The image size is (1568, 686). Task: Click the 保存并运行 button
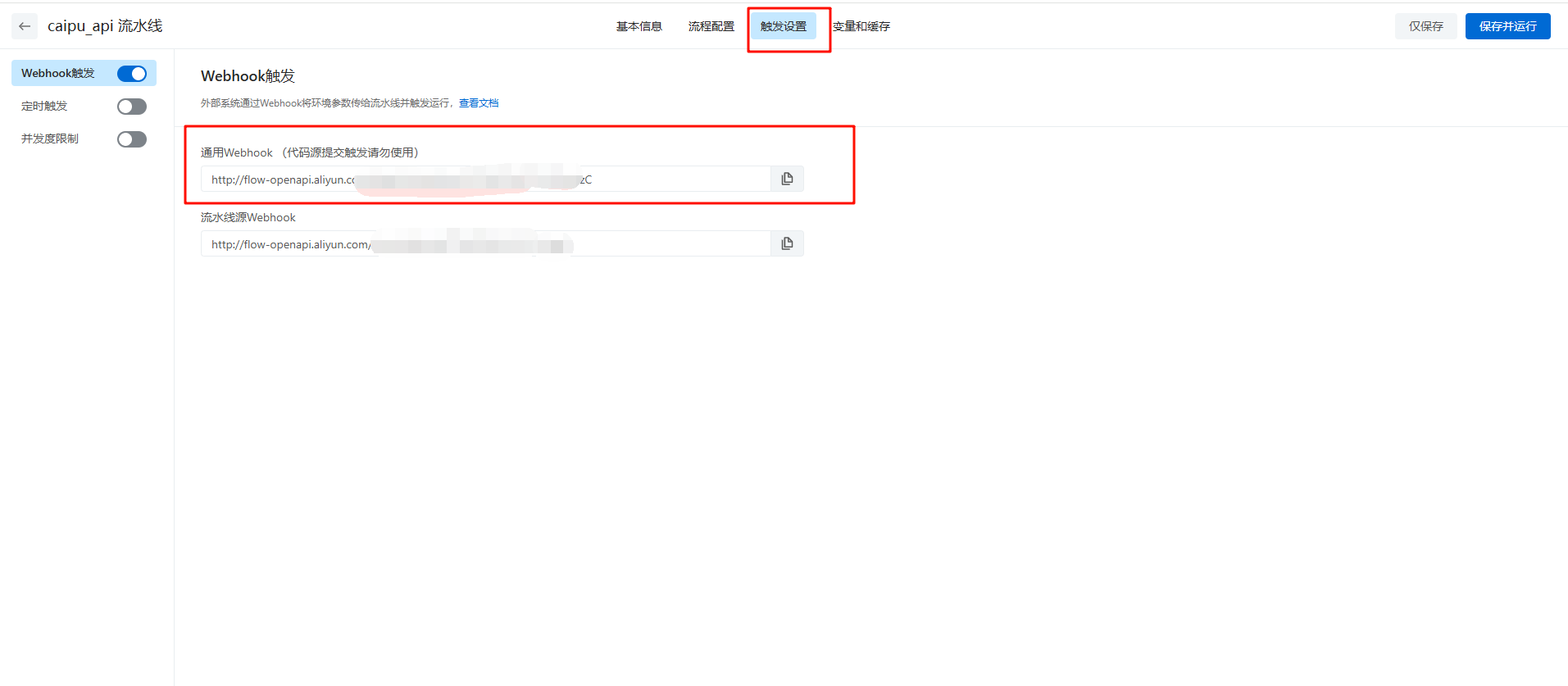[x=1508, y=26]
